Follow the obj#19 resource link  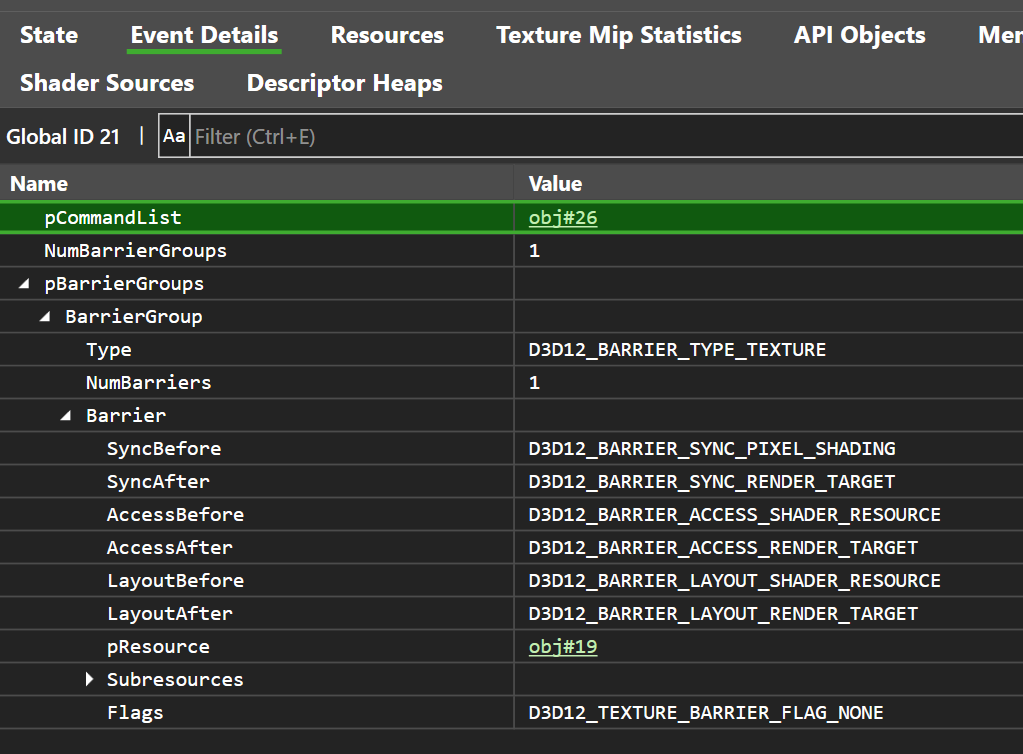click(563, 647)
